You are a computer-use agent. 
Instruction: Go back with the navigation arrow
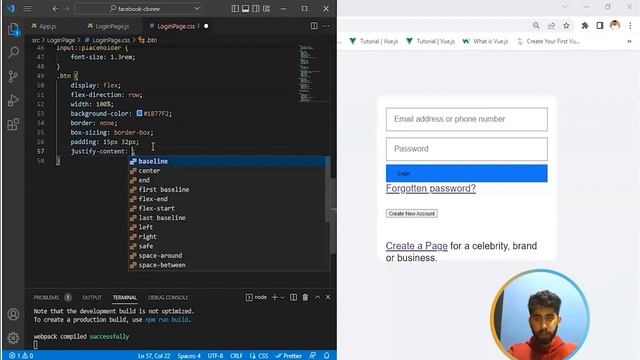click(56, 9)
